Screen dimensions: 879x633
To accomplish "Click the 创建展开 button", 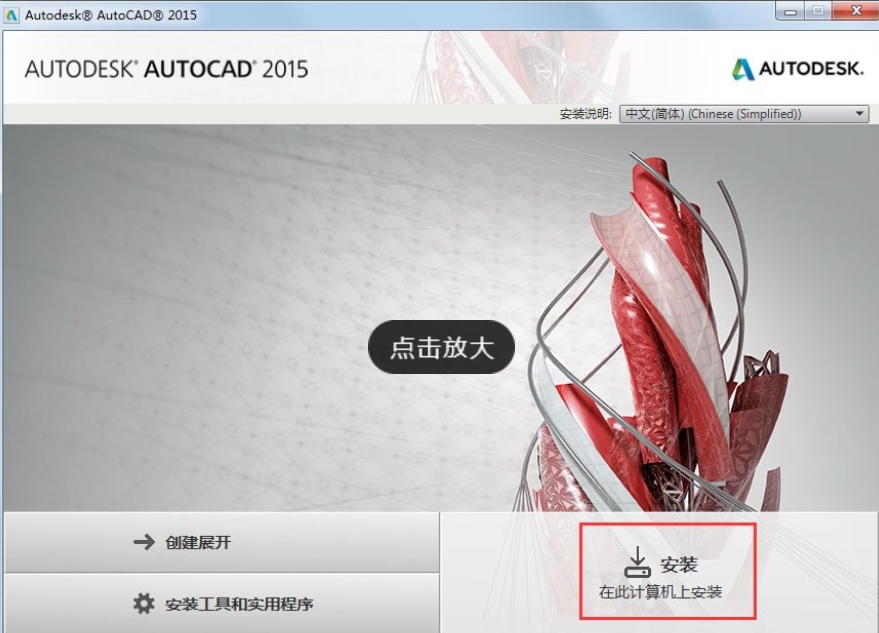I will coord(221,542).
